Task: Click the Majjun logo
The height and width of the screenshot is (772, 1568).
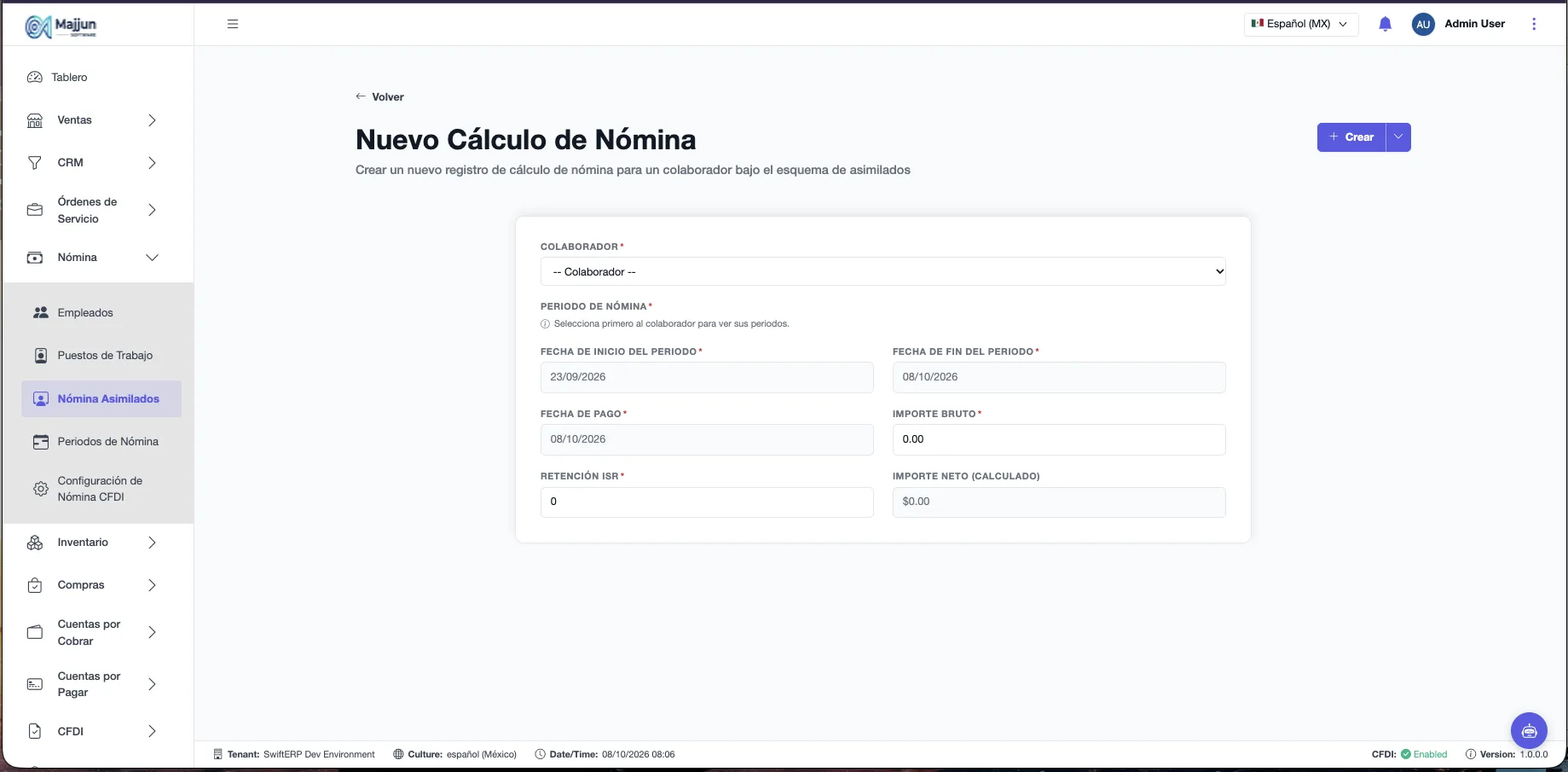Action: (x=61, y=26)
